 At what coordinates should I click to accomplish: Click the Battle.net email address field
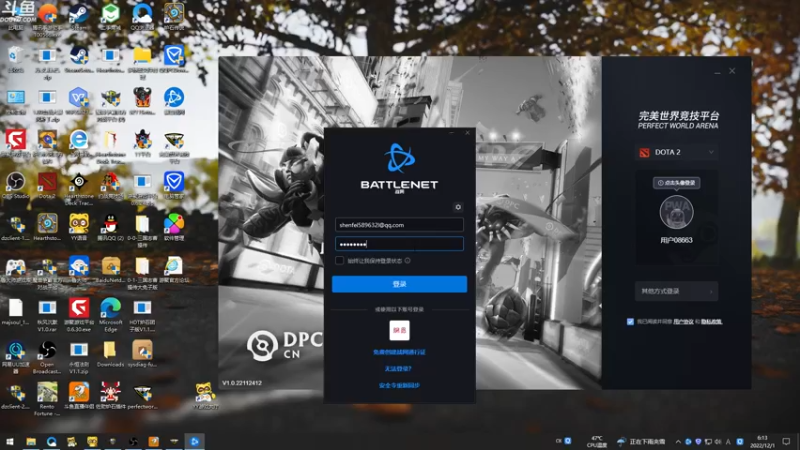399,224
